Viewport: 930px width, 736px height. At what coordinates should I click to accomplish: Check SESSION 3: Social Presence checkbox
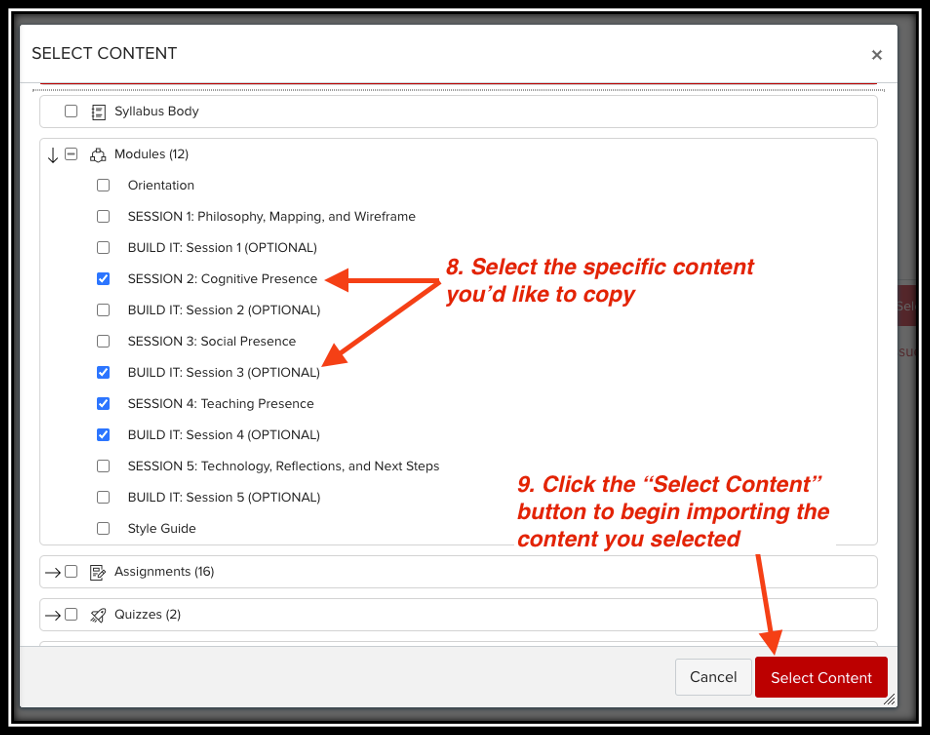(x=103, y=341)
